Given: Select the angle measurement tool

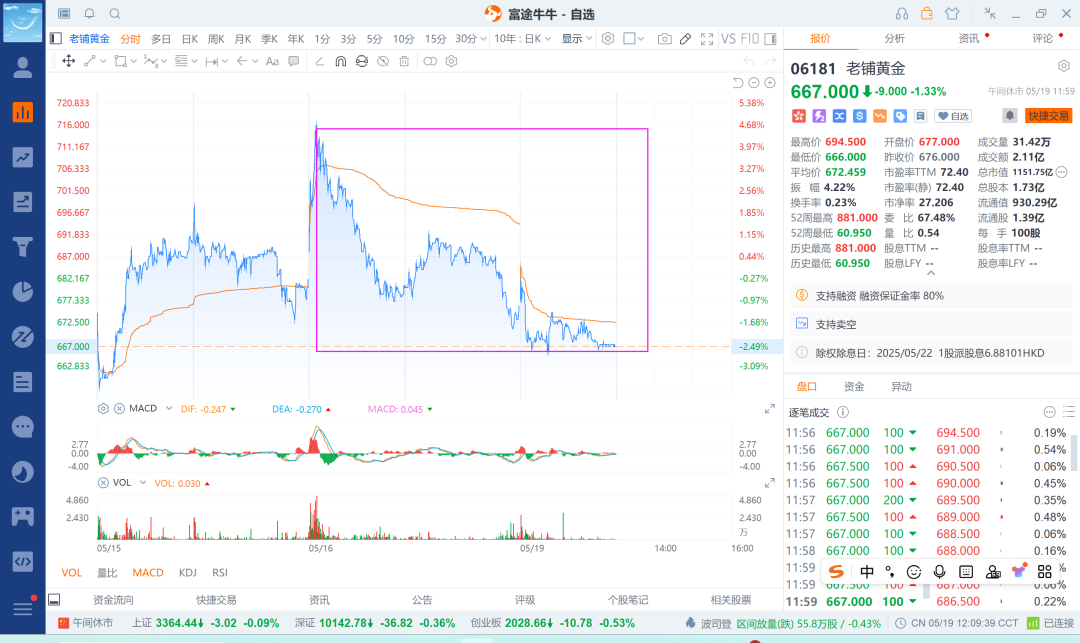Looking at the screenshot, I should [x=320, y=61].
